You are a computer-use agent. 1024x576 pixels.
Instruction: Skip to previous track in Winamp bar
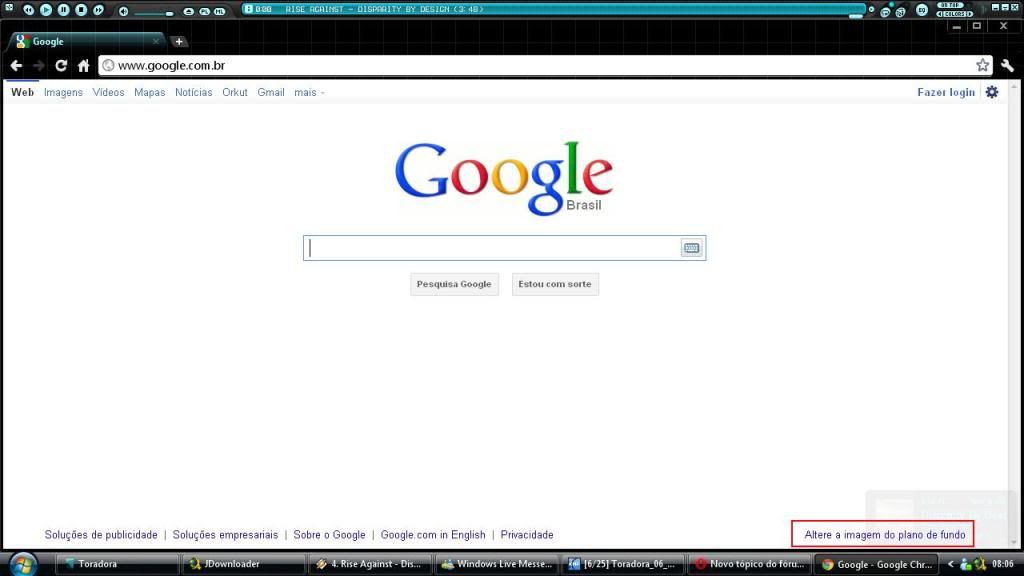click(x=28, y=10)
